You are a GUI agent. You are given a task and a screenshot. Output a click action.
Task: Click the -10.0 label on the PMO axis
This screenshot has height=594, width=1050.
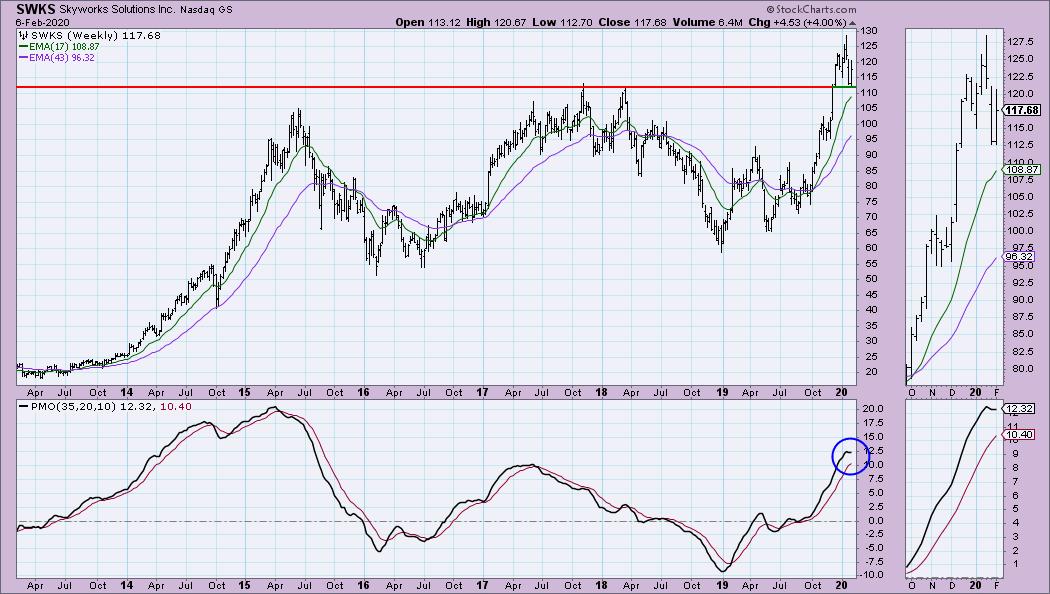point(872,575)
